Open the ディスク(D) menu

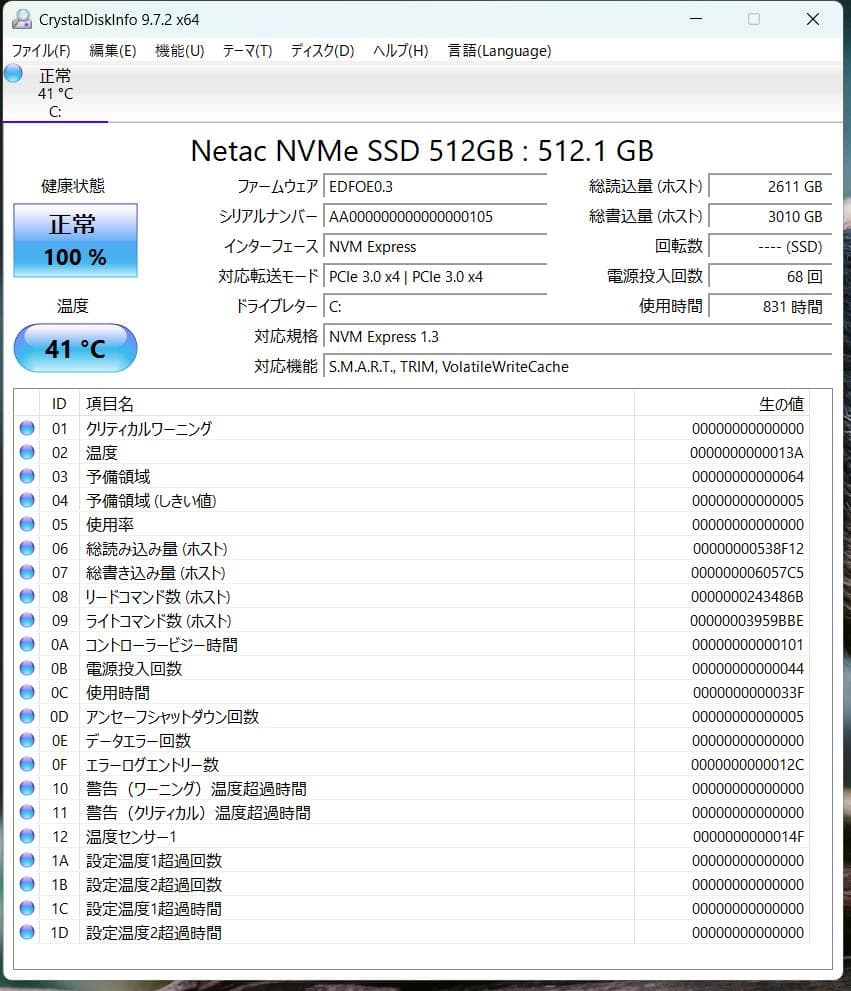321,50
